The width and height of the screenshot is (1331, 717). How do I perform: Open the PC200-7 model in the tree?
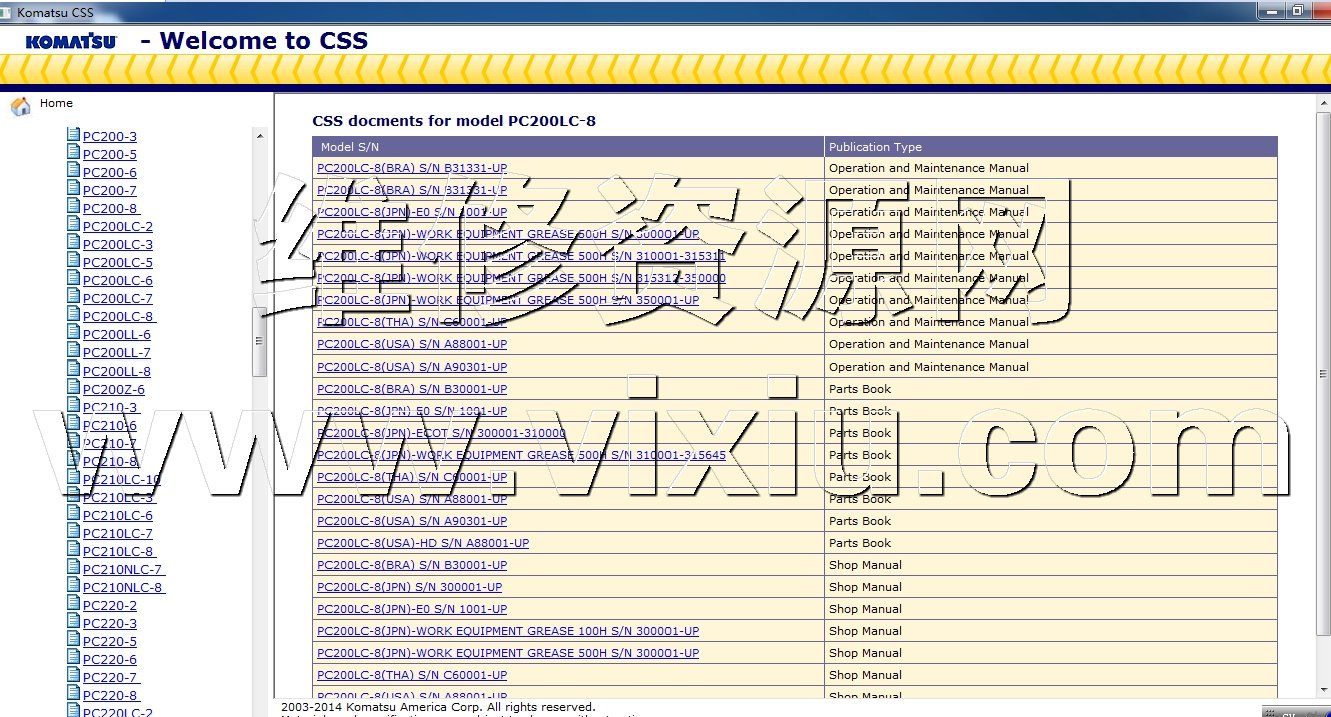109,191
